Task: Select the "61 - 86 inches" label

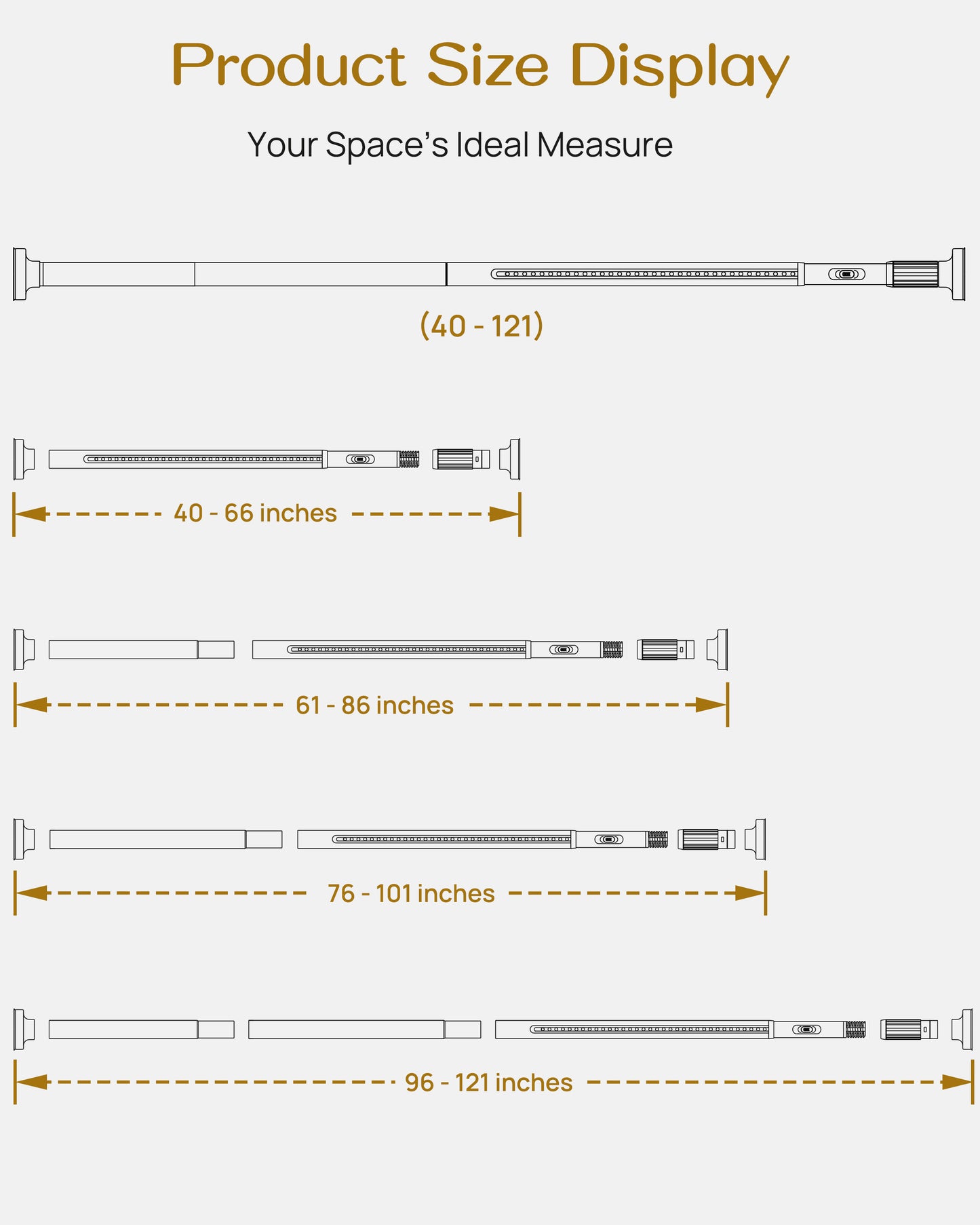Action: [x=374, y=705]
